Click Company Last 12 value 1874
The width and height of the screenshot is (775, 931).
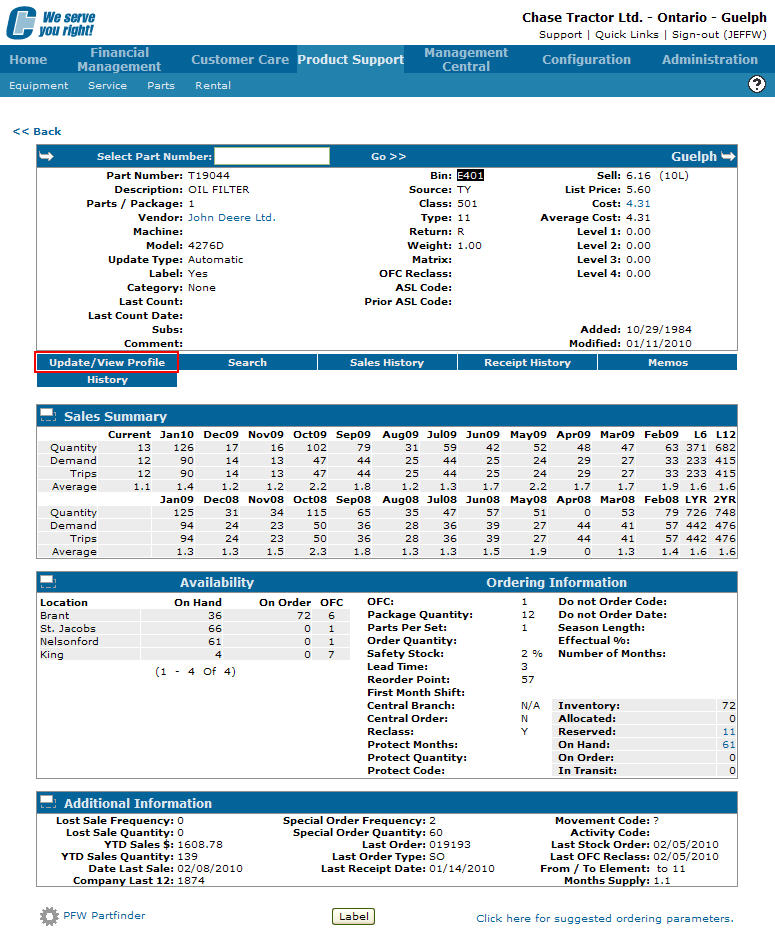191,881
